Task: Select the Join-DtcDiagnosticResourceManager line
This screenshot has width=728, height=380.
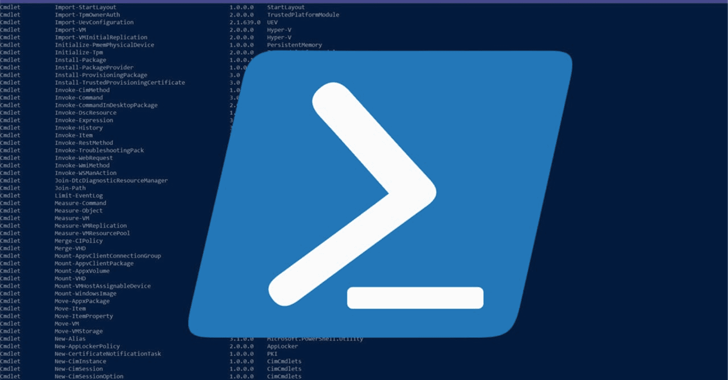Action: click(111, 181)
